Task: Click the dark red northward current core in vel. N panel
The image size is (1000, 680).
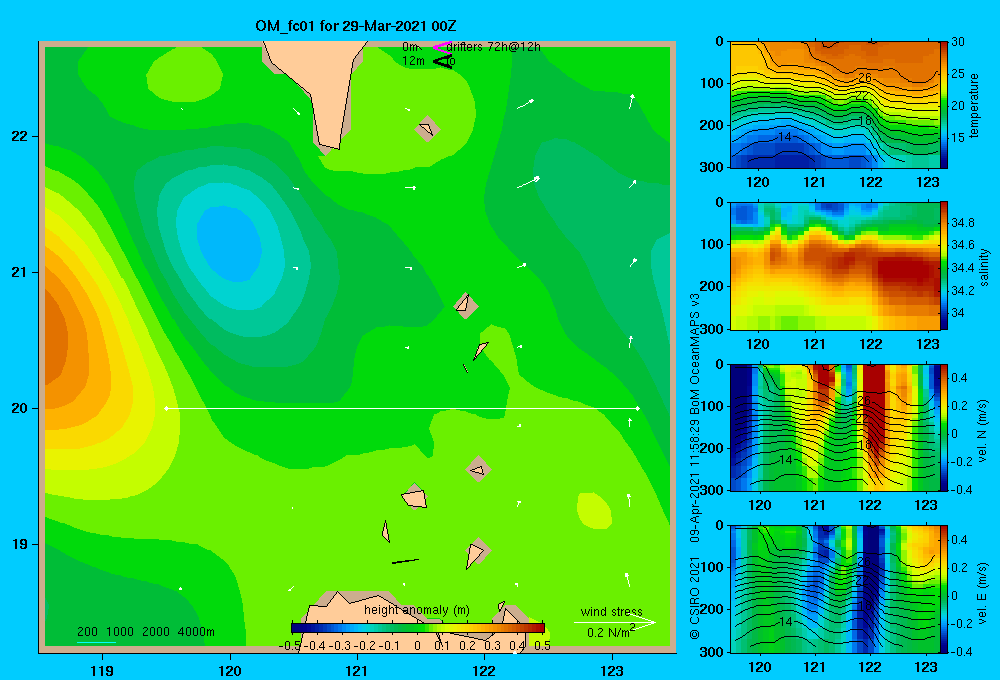Action: (874, 408)
